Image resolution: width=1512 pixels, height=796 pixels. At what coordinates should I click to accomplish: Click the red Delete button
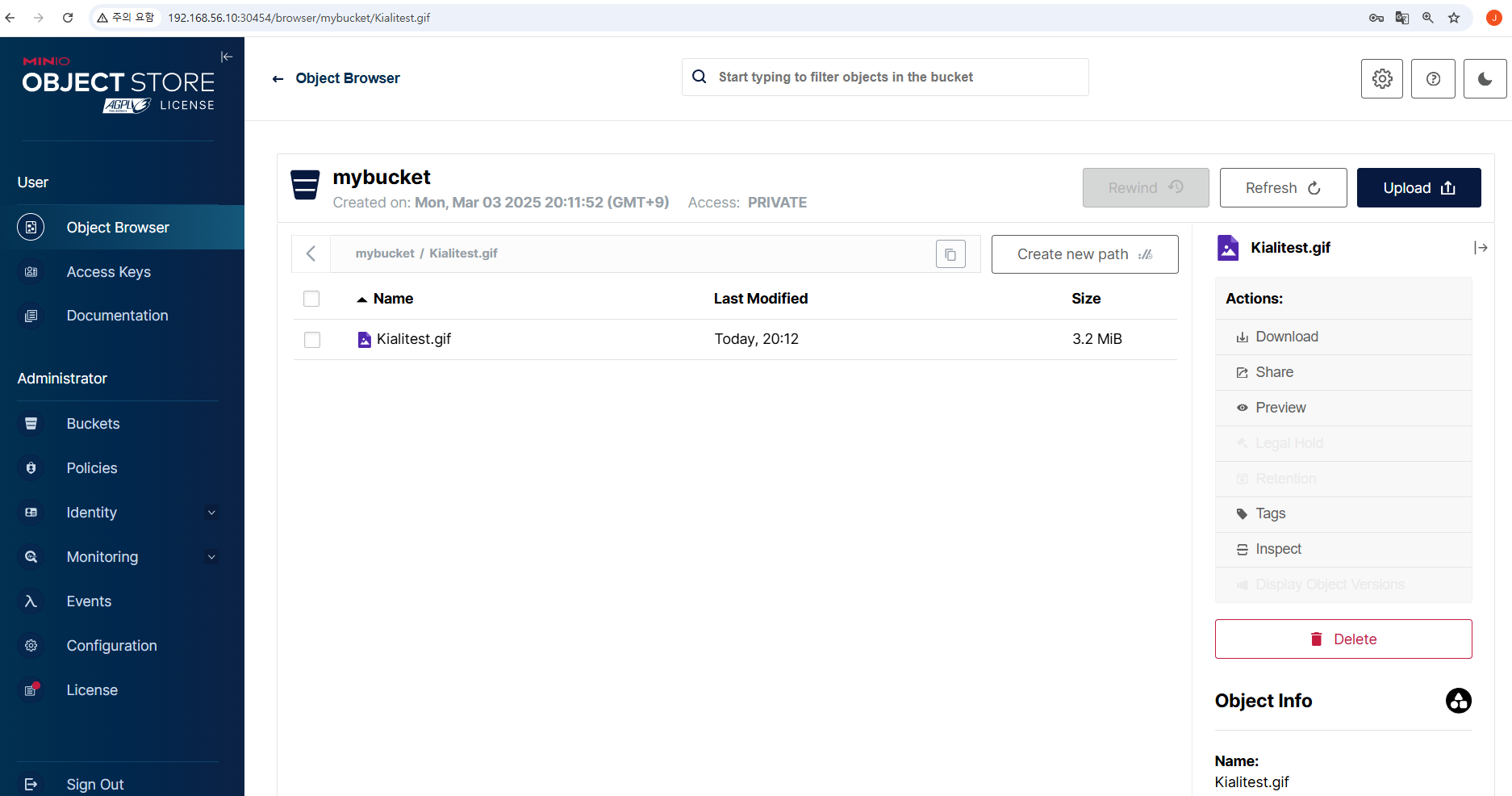[1343, 639]
